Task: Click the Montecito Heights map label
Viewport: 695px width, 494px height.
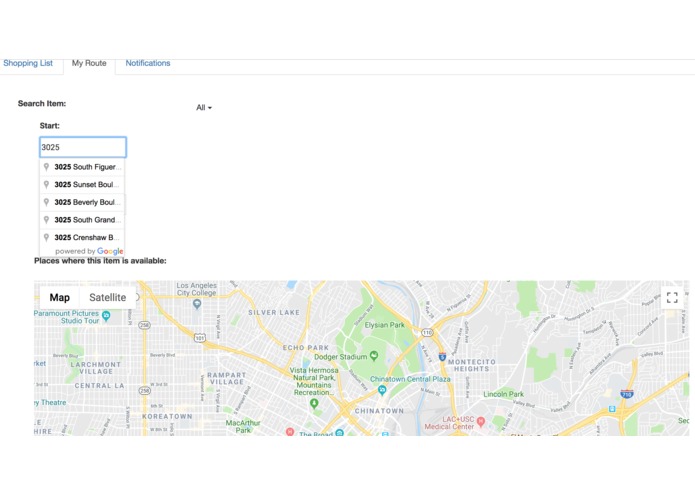Action: point(472,365)
